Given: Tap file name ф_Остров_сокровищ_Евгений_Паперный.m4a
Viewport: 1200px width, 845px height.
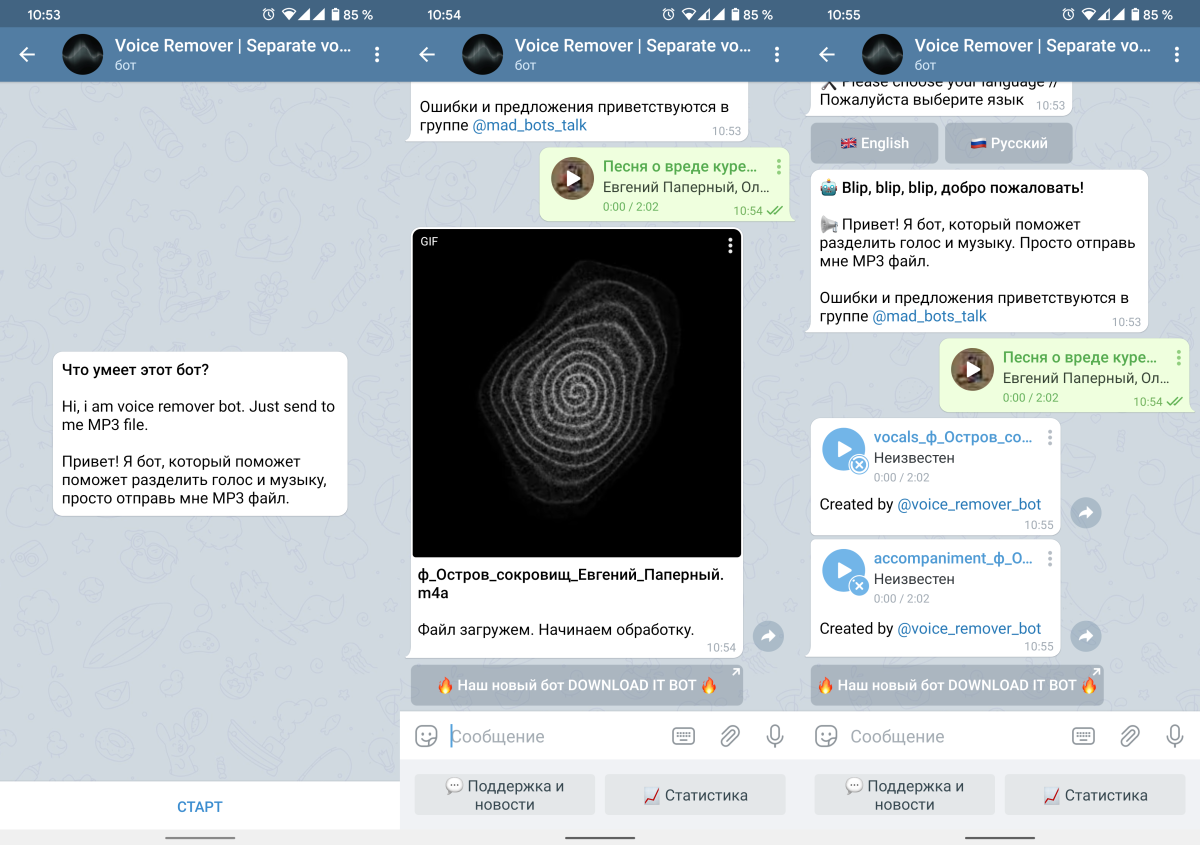Looking at the screenshot, I should (x=571, y=584).
